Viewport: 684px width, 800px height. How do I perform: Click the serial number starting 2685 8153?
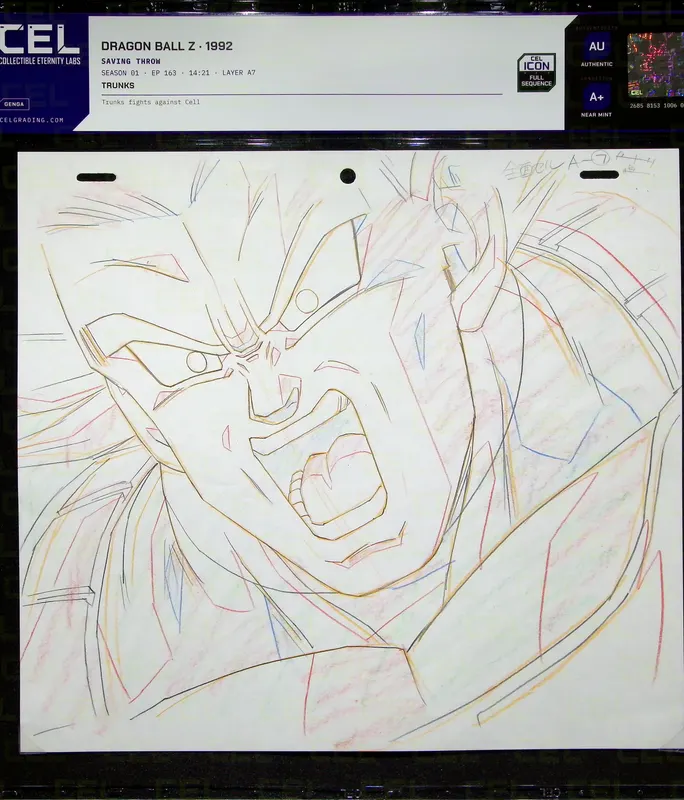[x=656, y=106]
